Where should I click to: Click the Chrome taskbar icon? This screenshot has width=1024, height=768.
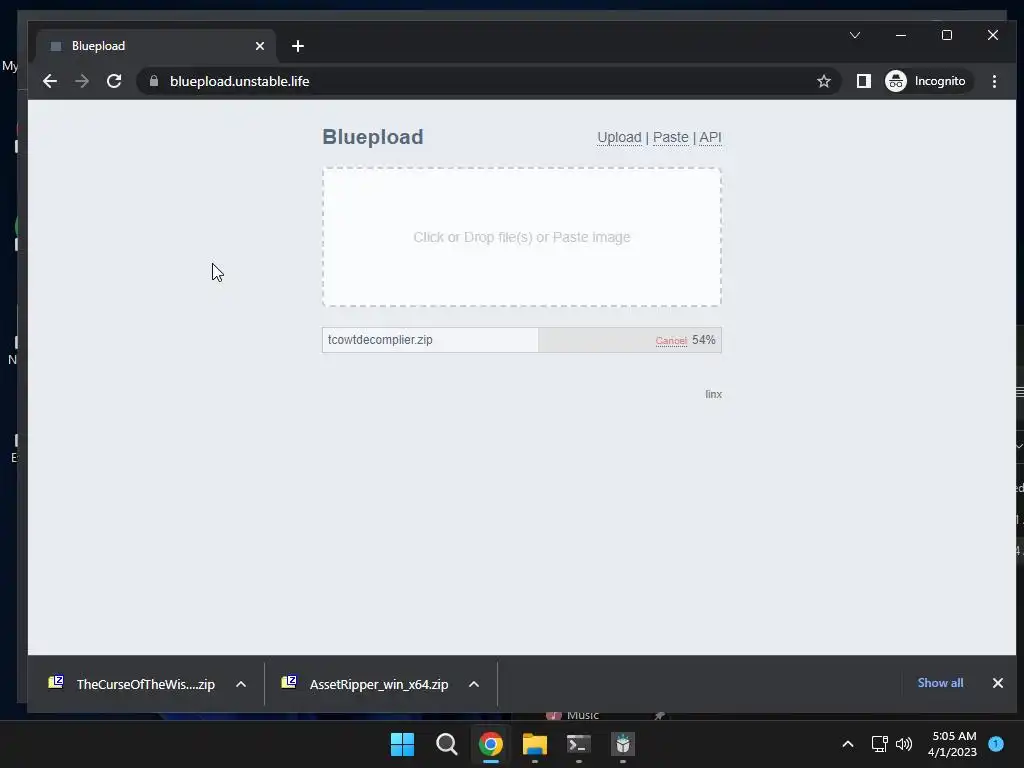pyautogui.click(x=490, y=744)
